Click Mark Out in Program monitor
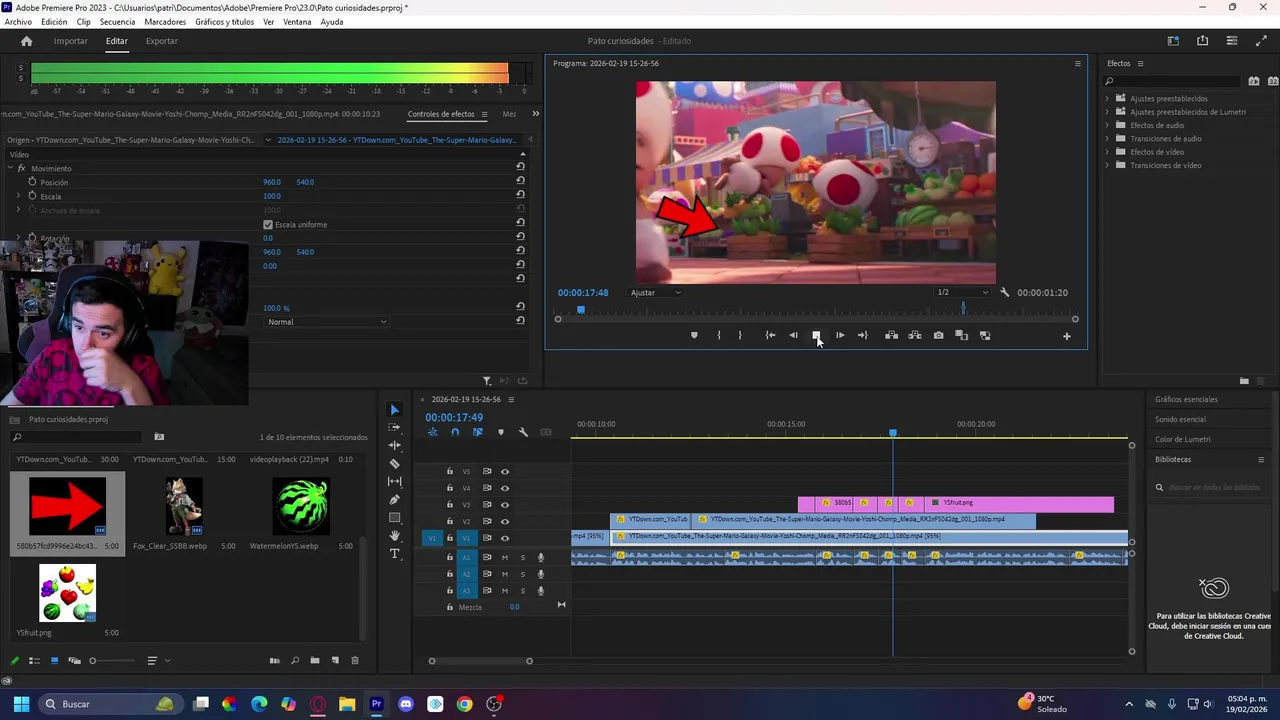 click(740, 336)
